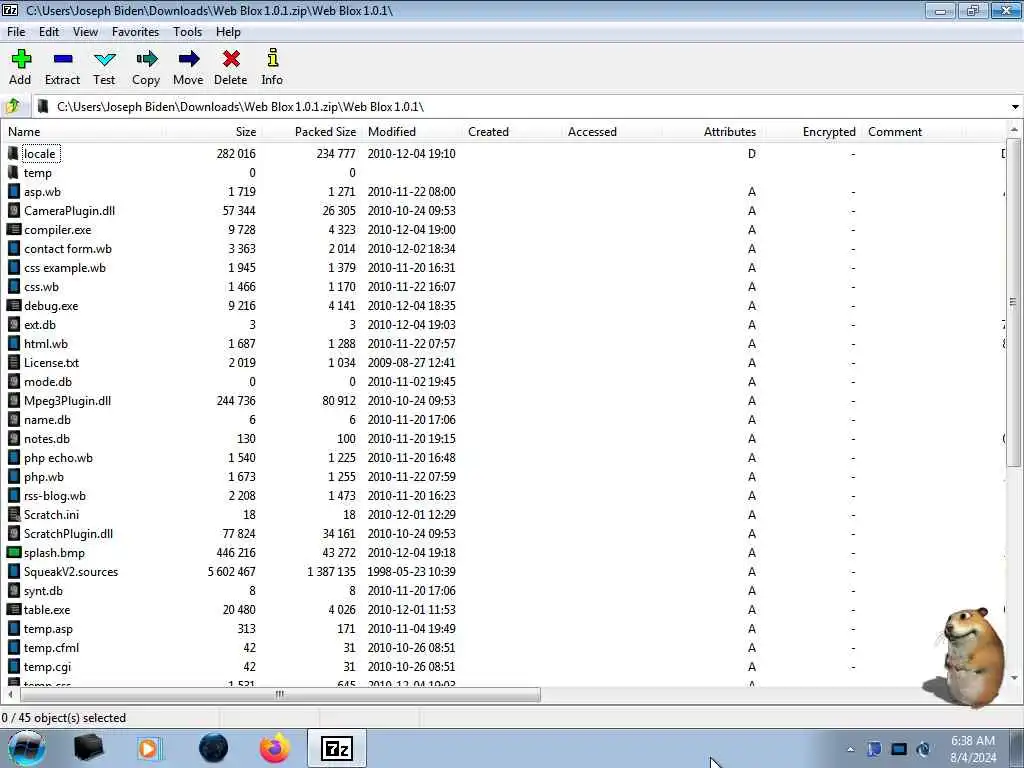Viewport: 1024px width, 768px height.
Task: Open the Edit menu
Action: click(x=49, y=32)
